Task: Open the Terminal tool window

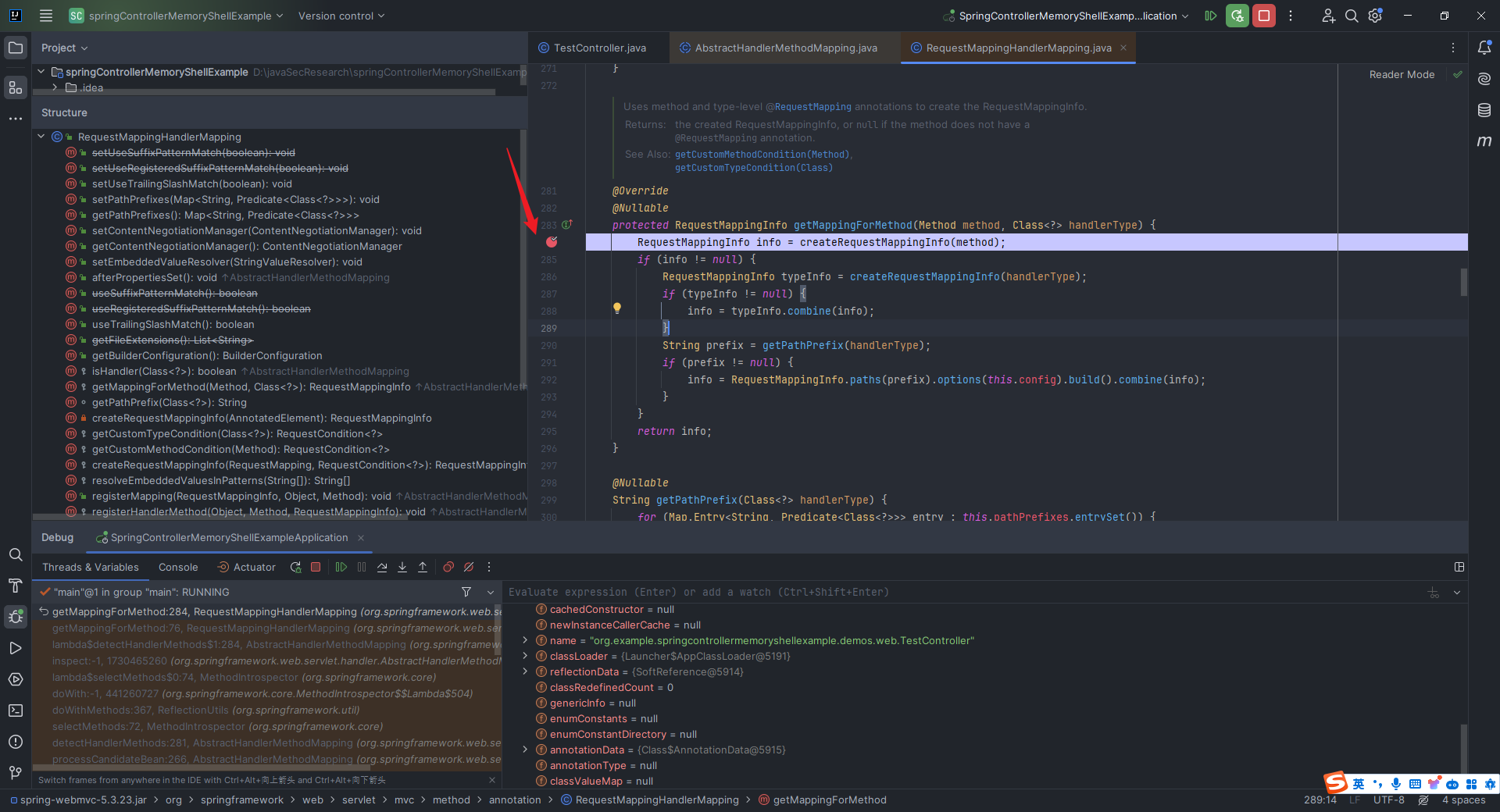Action: (16, 710)
